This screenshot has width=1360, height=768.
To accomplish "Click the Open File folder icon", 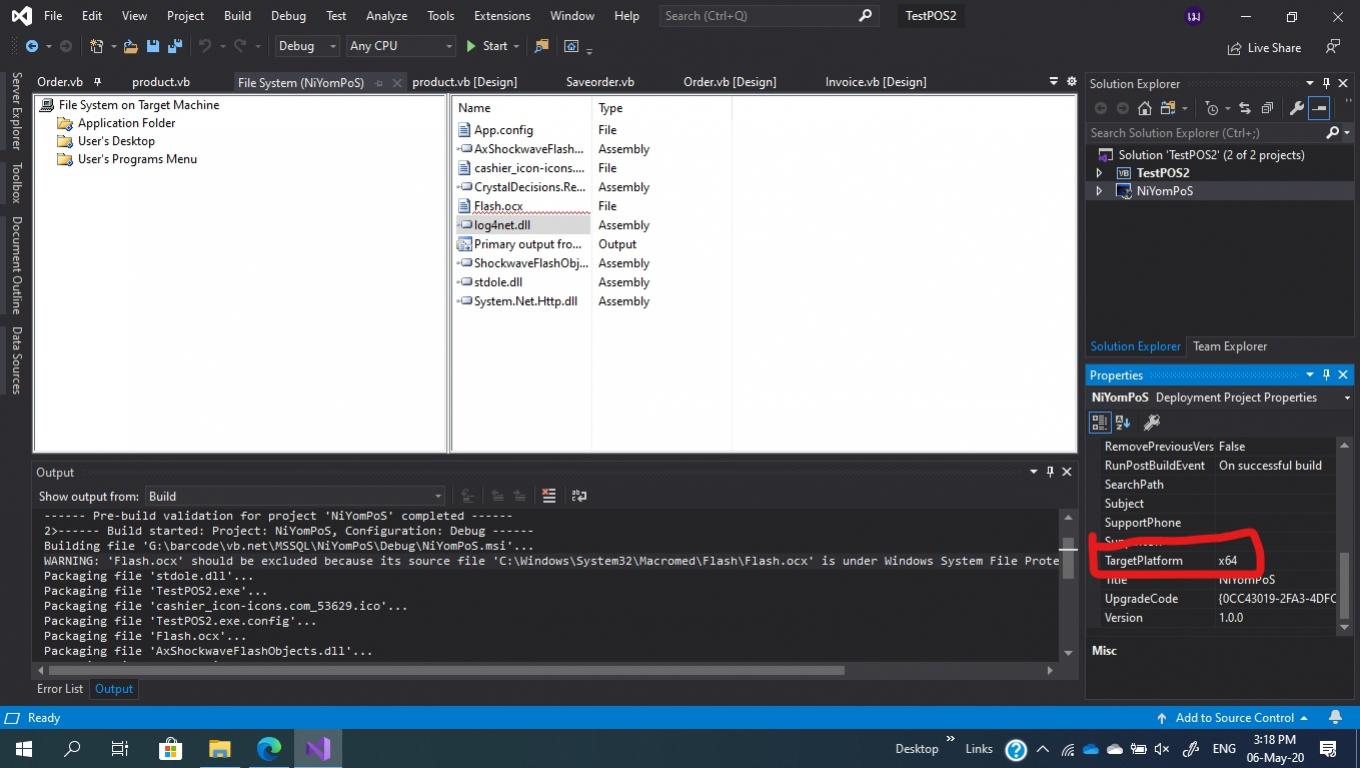I will pyautogui.click(x=131, y=46).
